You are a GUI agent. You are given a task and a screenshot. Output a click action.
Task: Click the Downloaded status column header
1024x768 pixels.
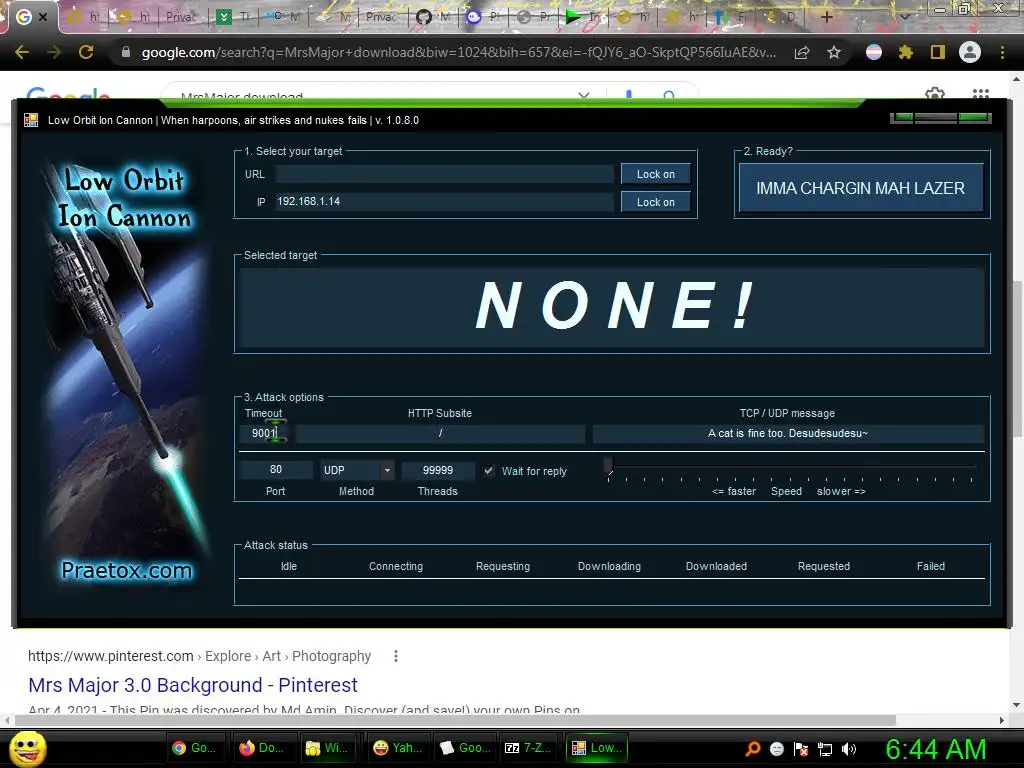coord(716,566)
